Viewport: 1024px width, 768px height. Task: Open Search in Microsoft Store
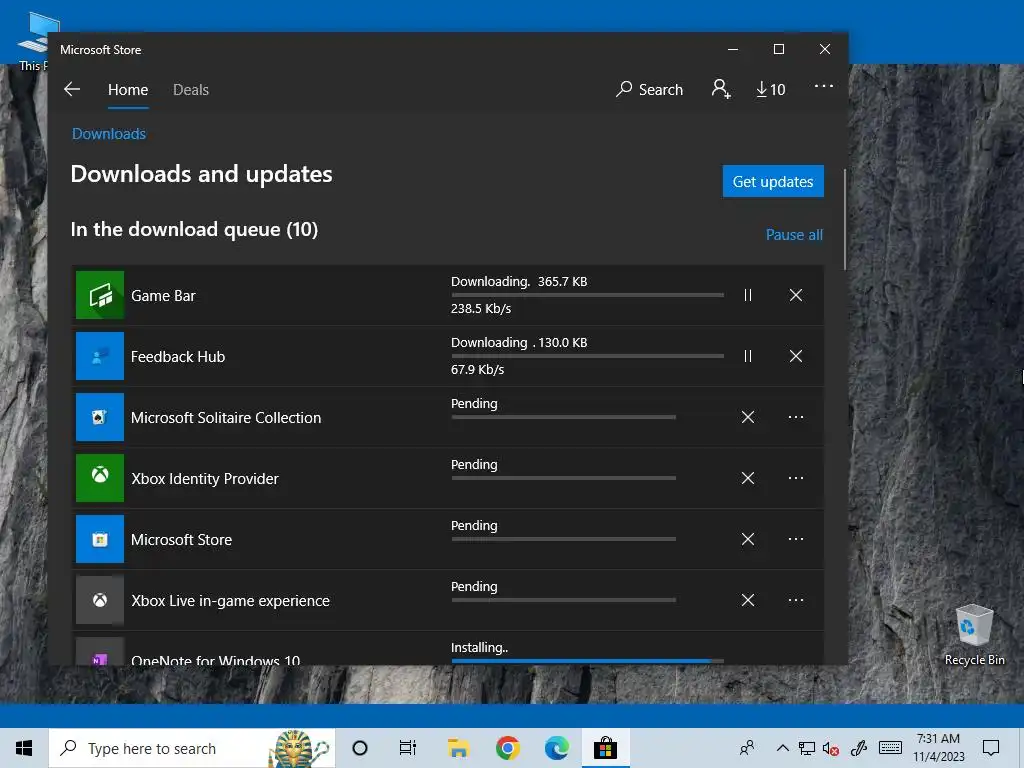pyautogui.click(x=649, y=89)
